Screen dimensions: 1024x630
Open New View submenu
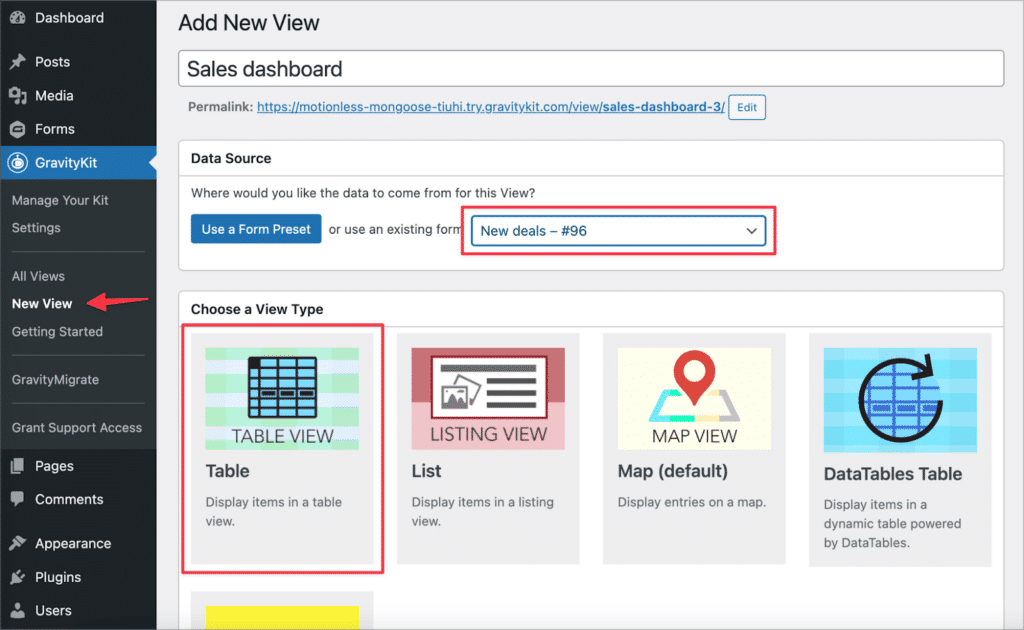[x=42, y=303]
